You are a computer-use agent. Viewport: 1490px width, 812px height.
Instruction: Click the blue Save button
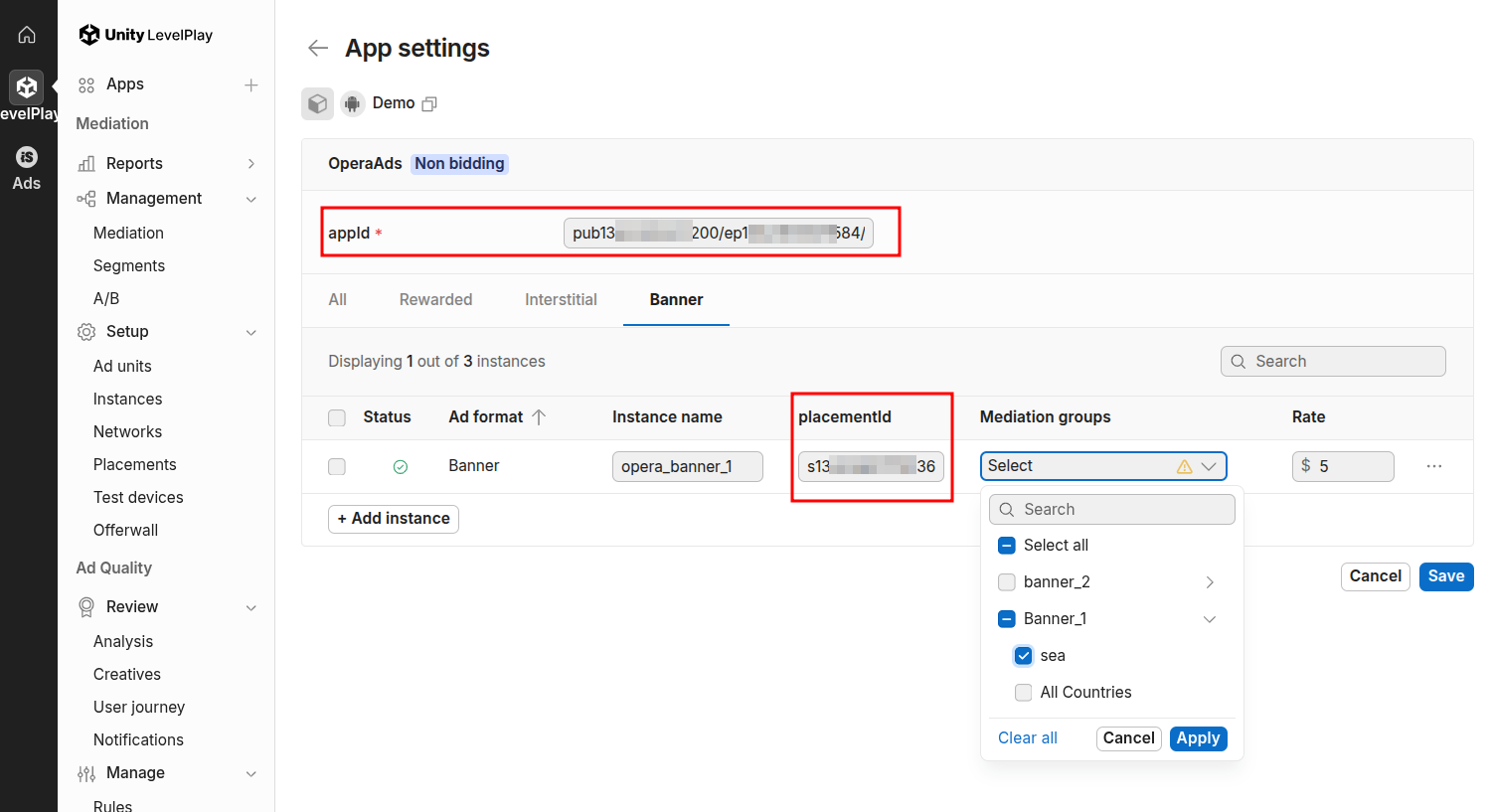coord(1446,576)
